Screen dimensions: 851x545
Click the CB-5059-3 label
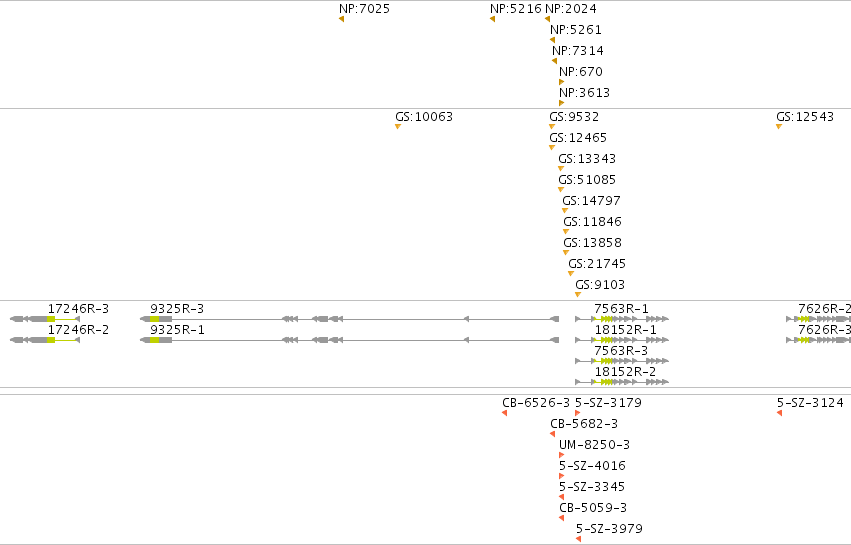point(593,508)
